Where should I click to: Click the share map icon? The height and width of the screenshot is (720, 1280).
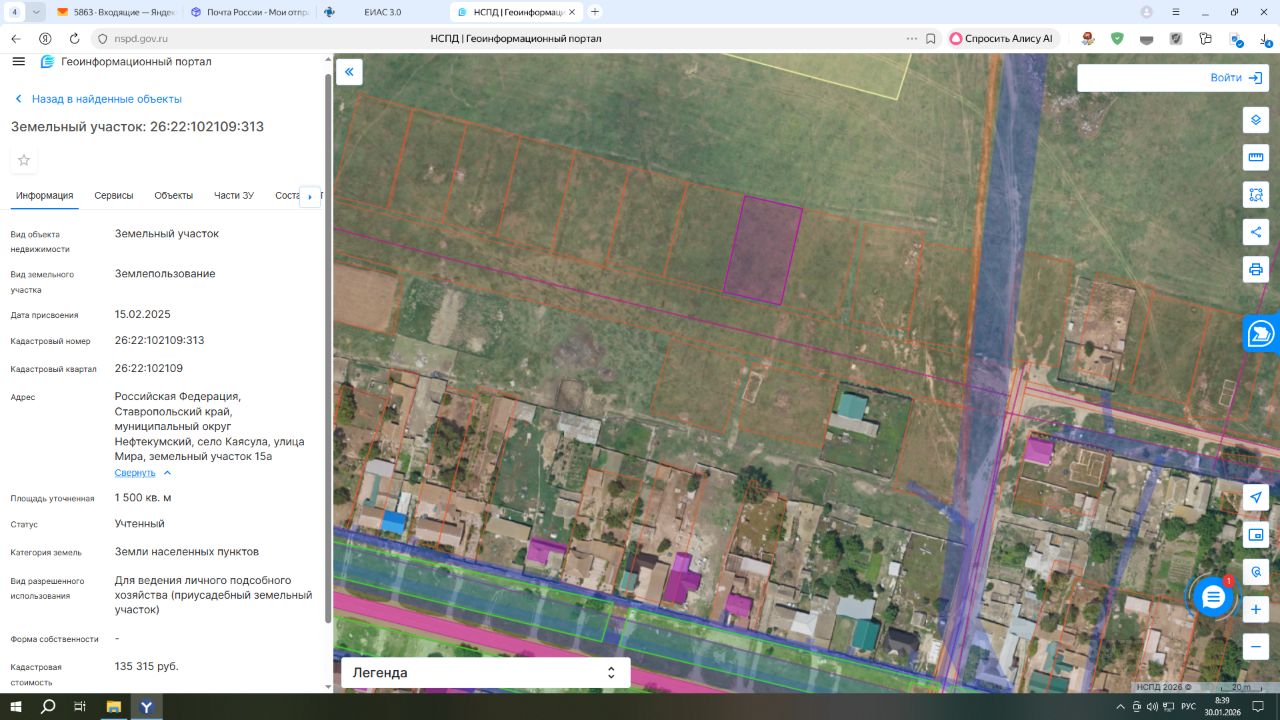[x=1256, y=232]
